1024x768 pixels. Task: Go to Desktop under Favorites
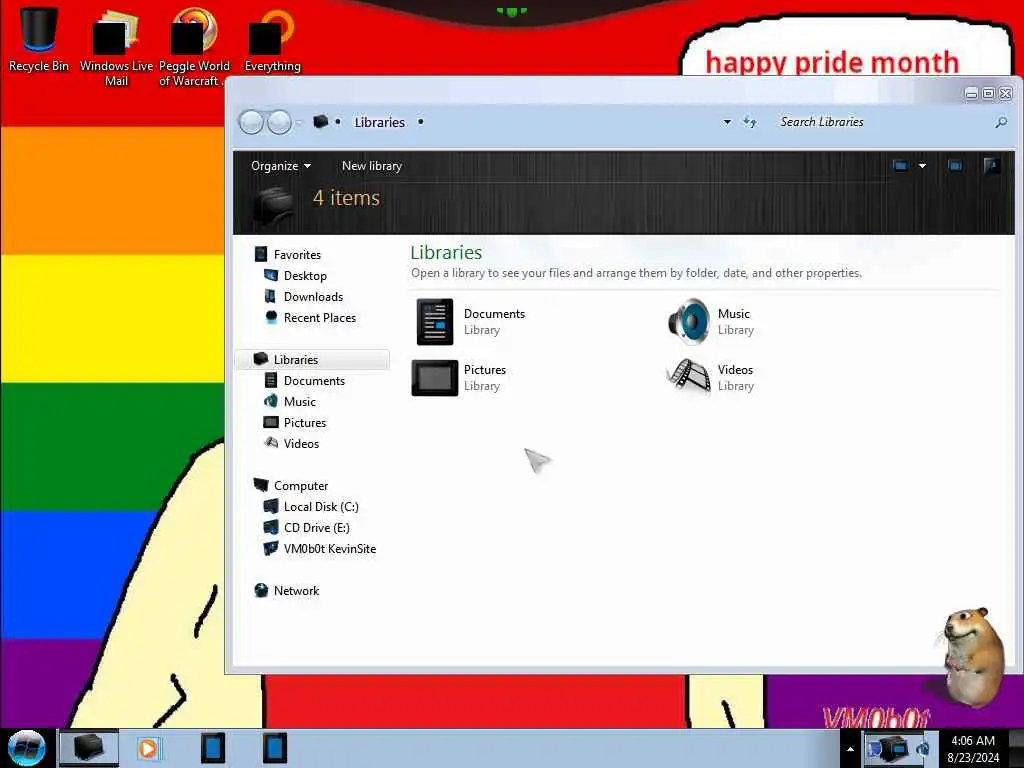(x=295, y=276)
